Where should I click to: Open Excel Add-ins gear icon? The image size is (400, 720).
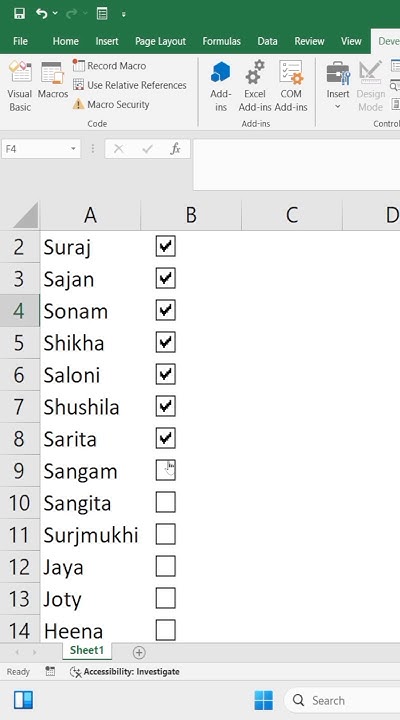(255, 72)
